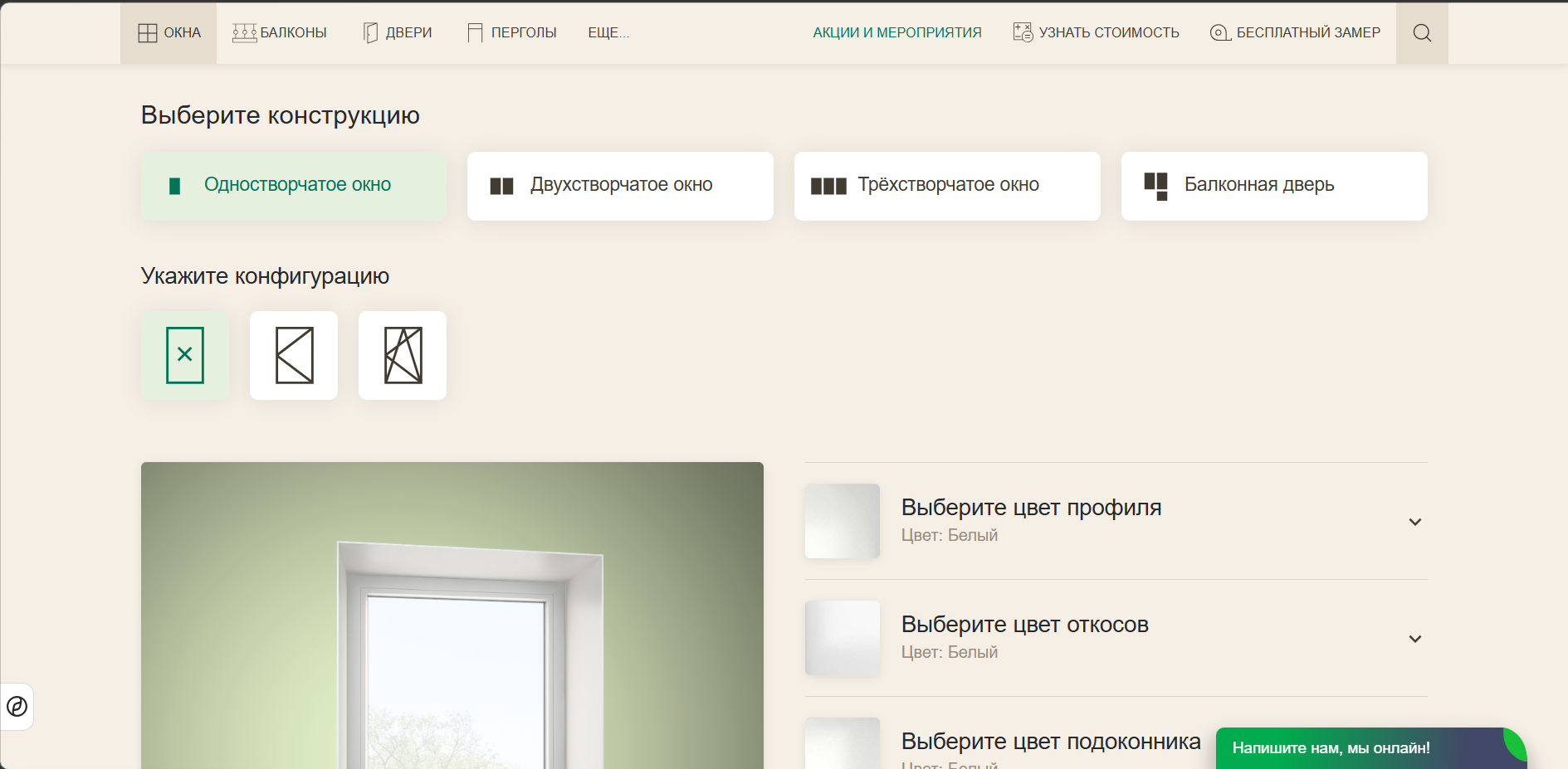Image resolution: width=1568 pixels, height=769 pixels.
Task: Open Выберите цвет откосов section
Action: [1116, 638]
